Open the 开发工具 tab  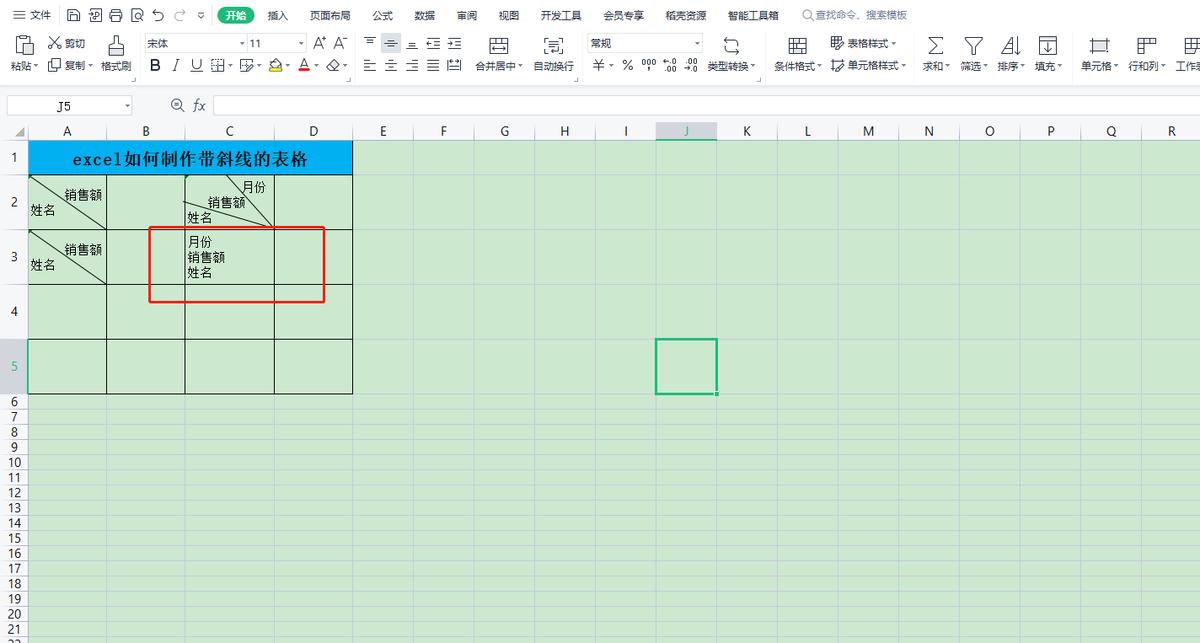(x=561, y=16)
